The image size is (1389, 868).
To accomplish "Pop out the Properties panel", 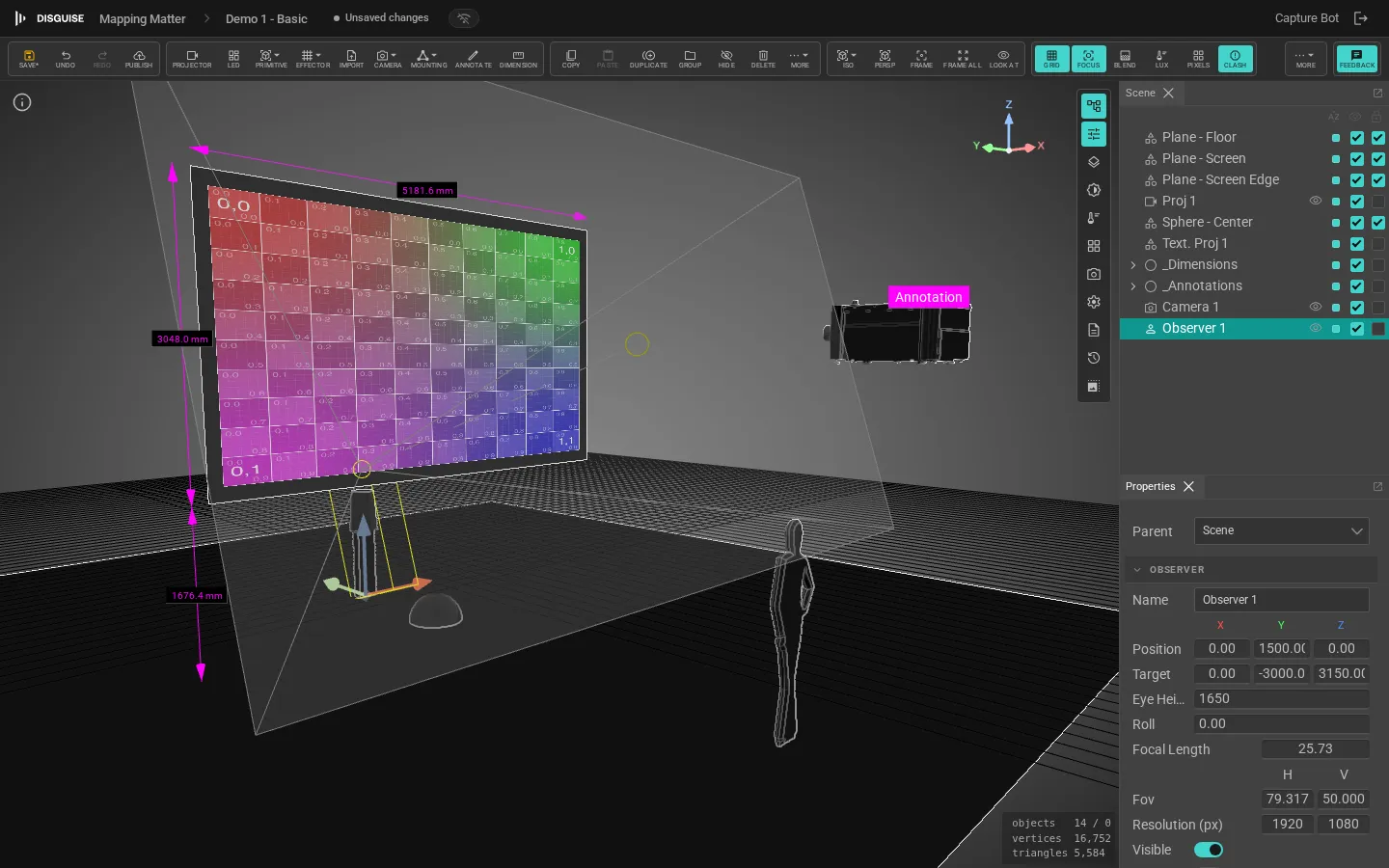I will (1377, 487).
